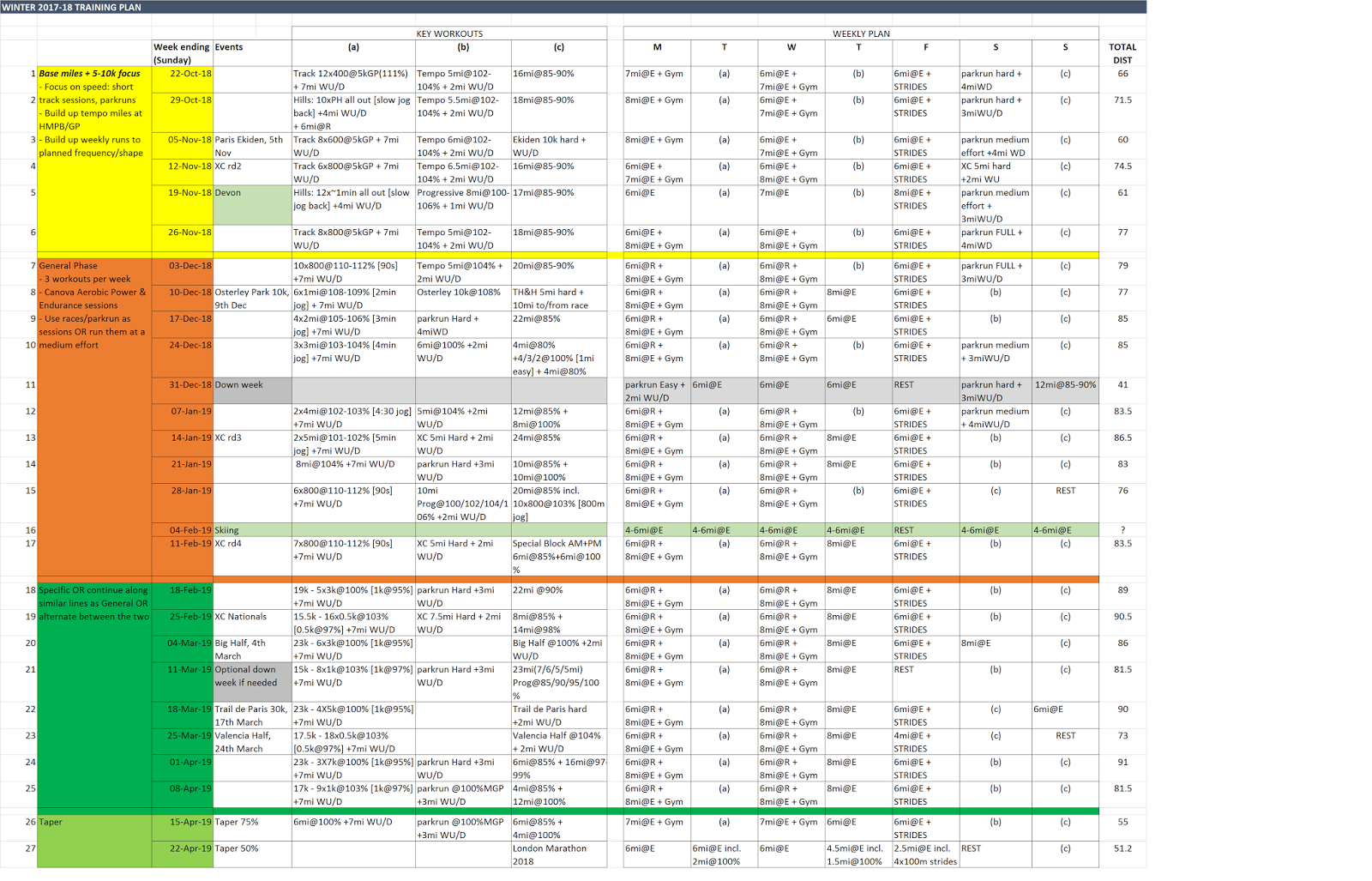
Task: Select the date cell '19-Nov-18'
Action: pos(182,206)
